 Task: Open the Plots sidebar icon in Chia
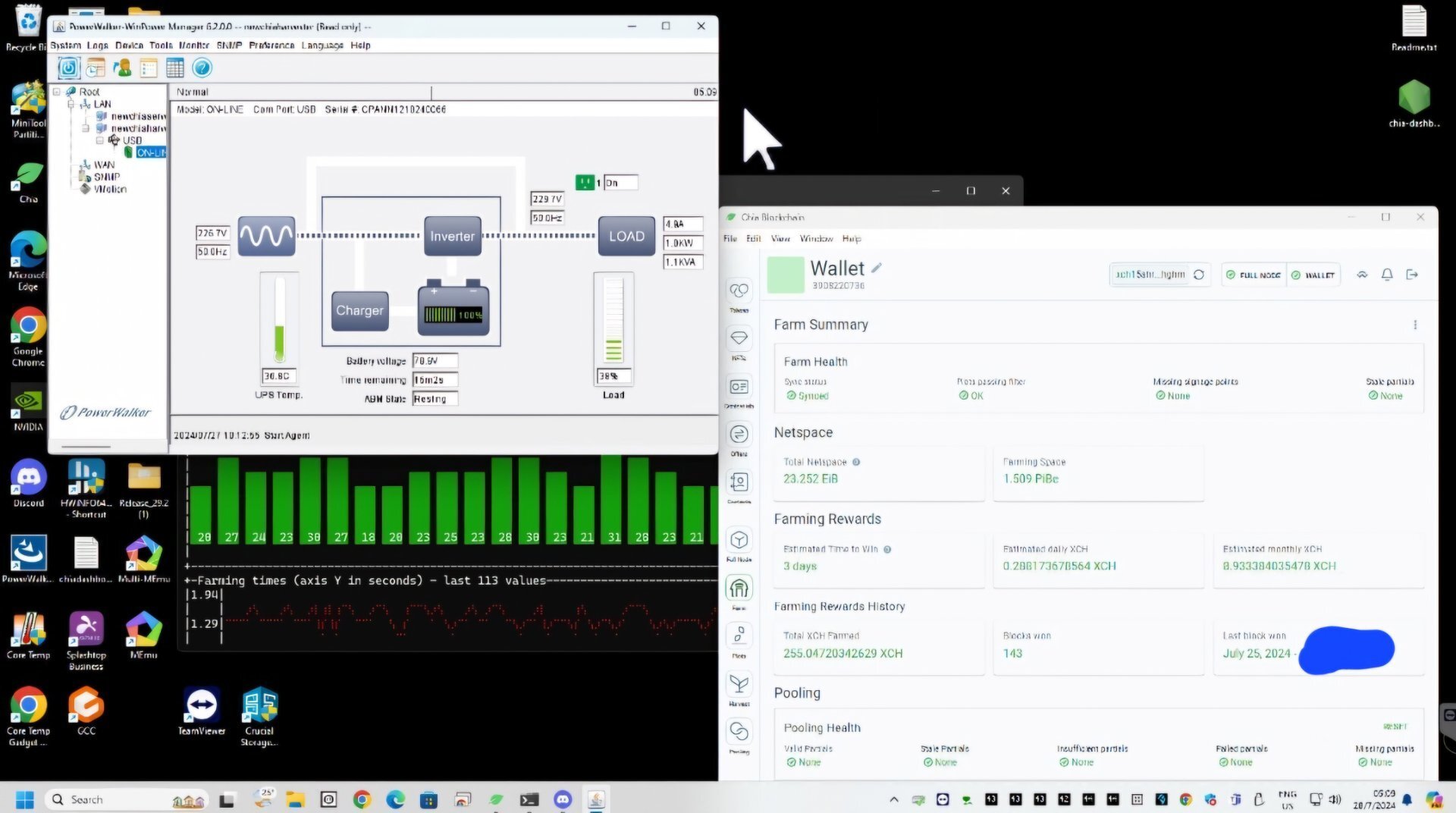[x=739, y=636]
